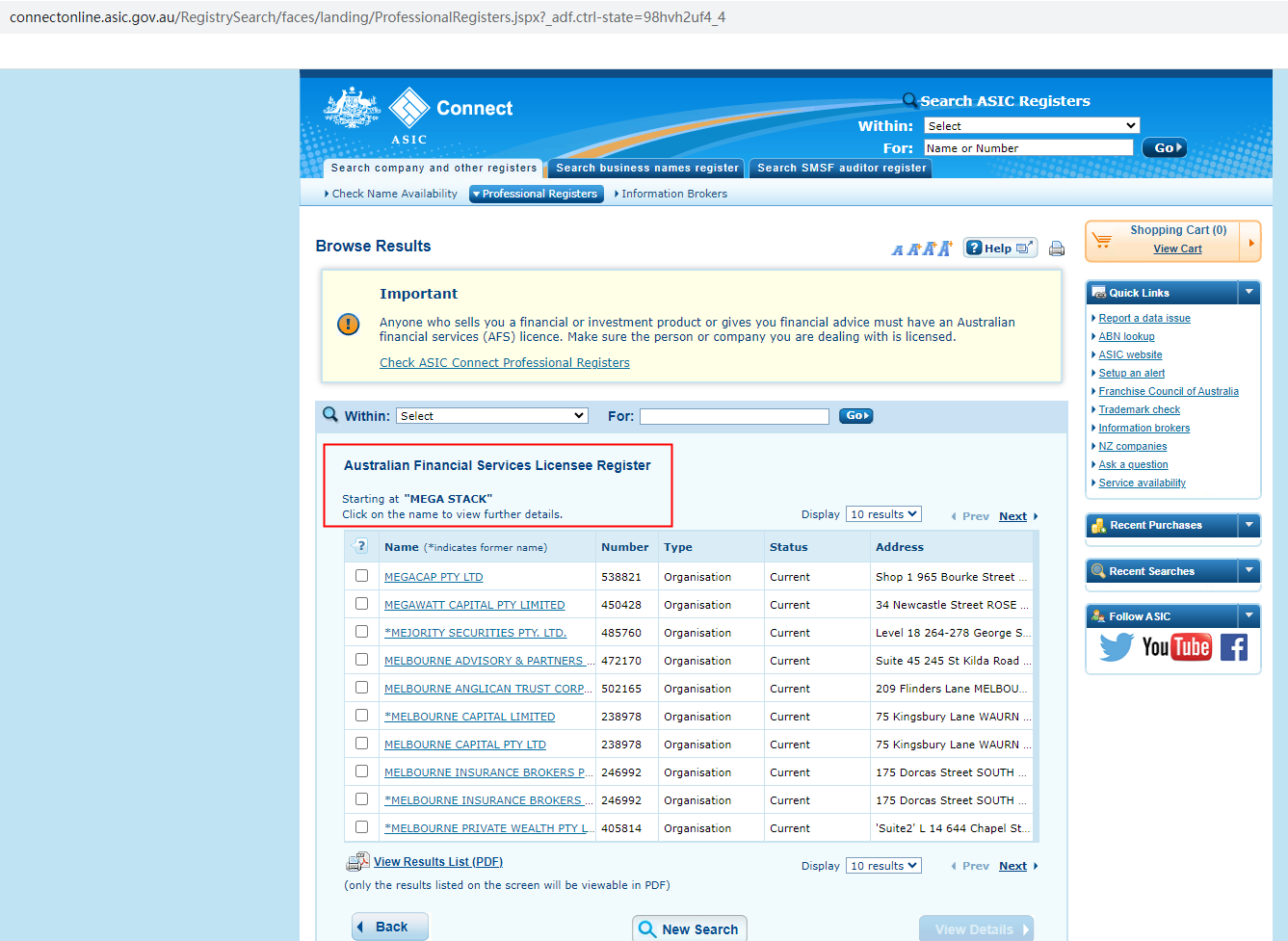Switch to Search SMSF auditor register tab
Screen dimensions: 1288x941
[841, 168]
